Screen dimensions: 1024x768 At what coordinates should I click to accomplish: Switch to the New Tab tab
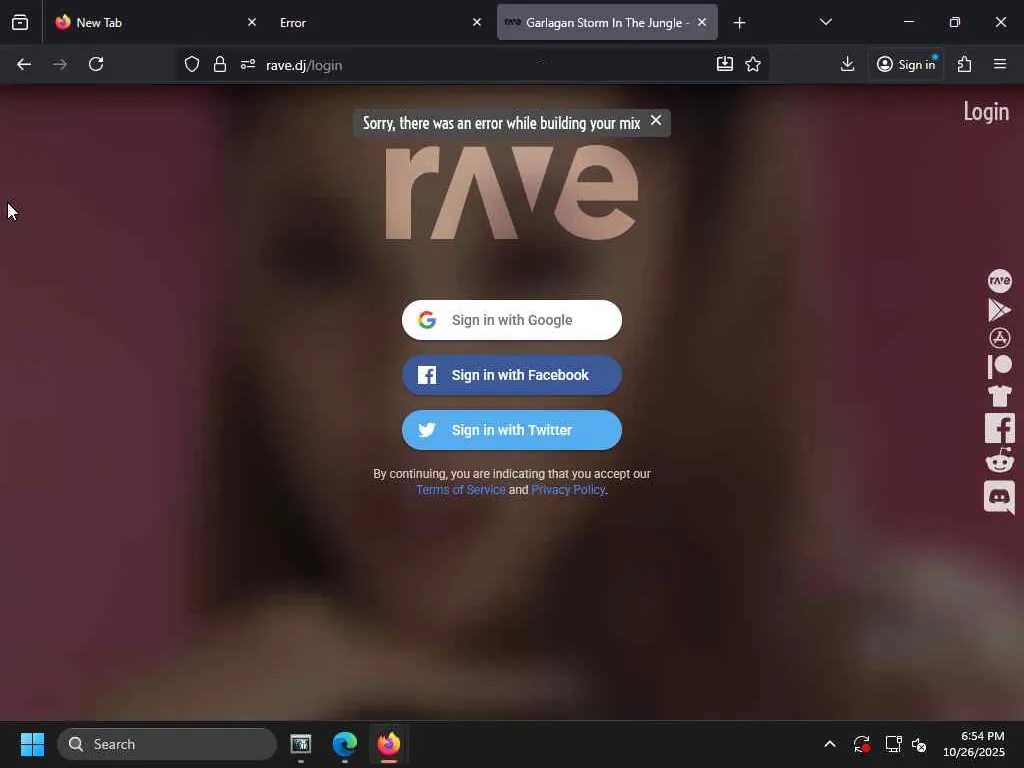click(x=154, y=22)
